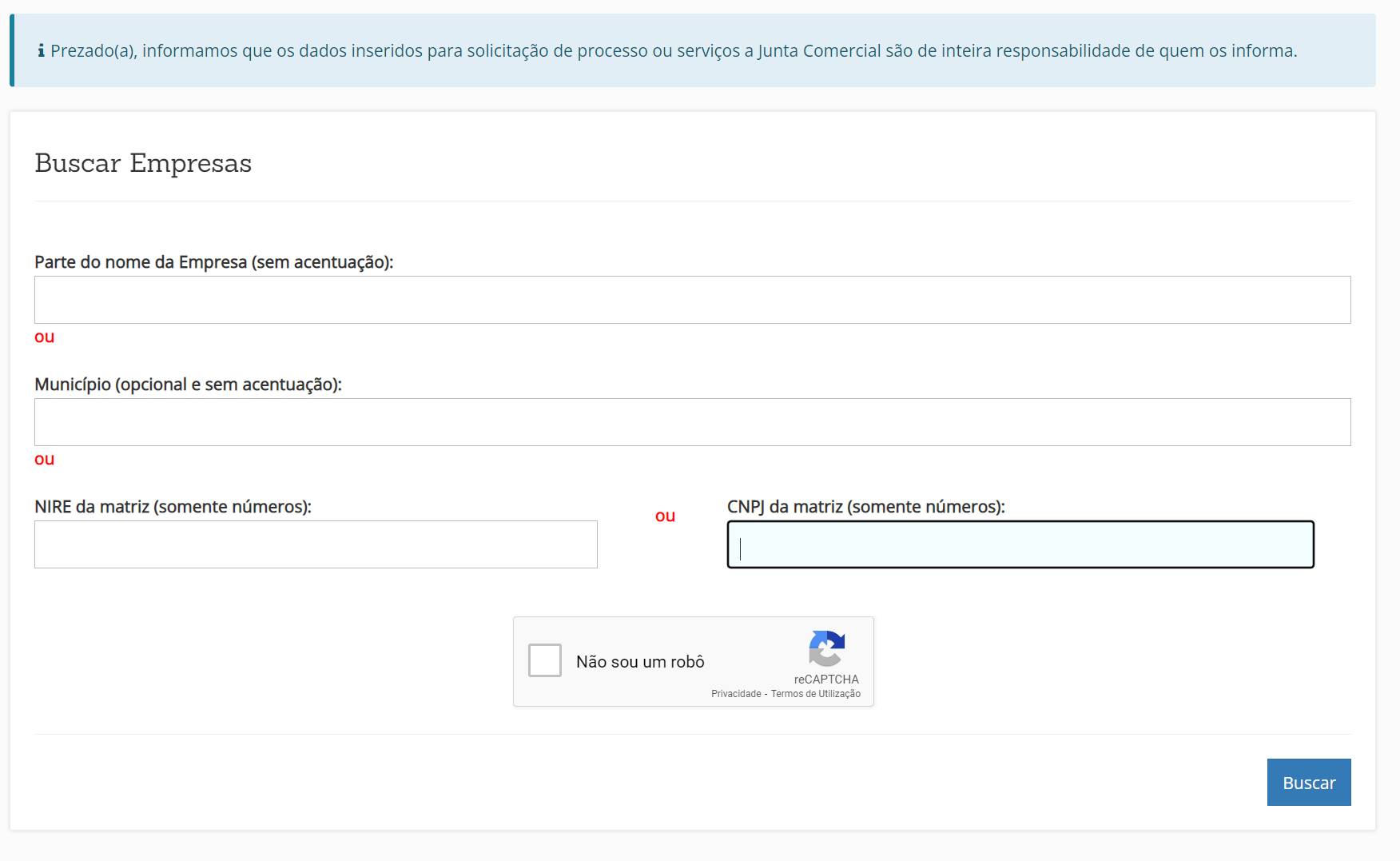Click into the Município text field
Image resolution: width=1400 pixels, height=861 pixels.
coord(692,422)
